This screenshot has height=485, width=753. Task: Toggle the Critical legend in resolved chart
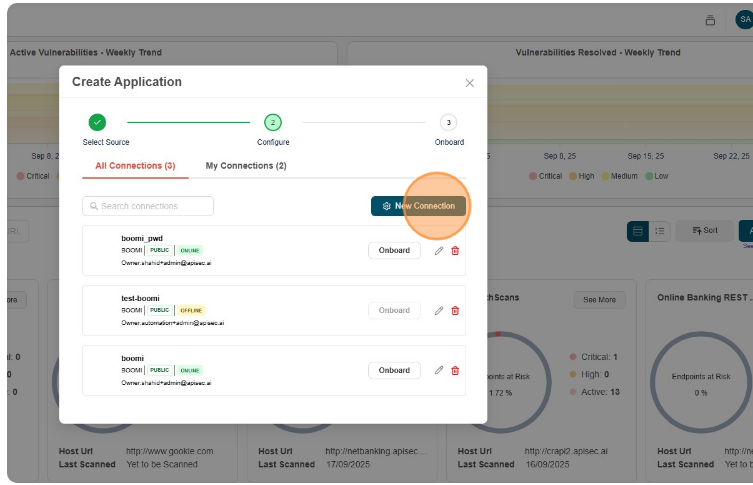550,176
